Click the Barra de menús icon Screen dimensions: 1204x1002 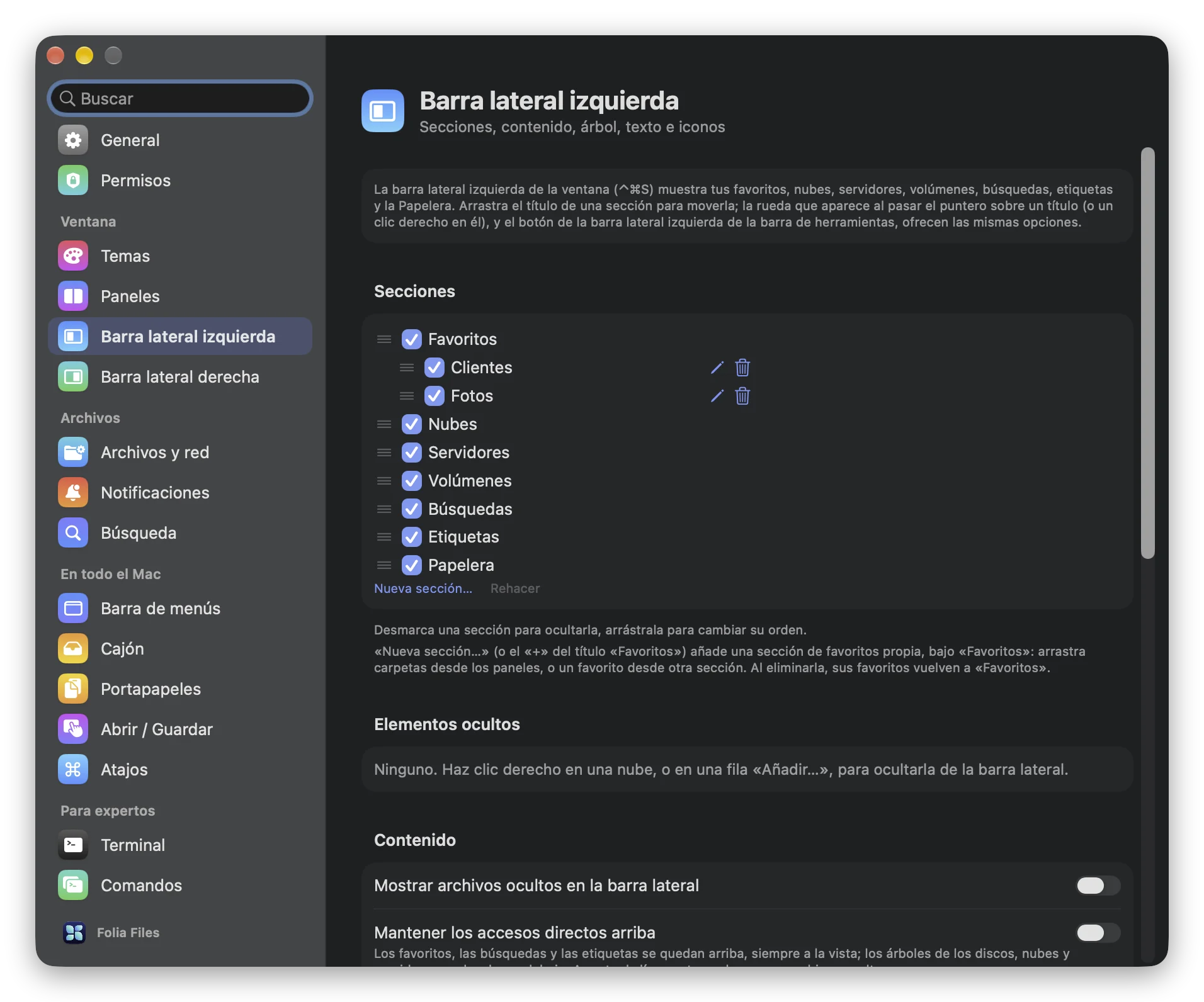[x=73, y=609]
